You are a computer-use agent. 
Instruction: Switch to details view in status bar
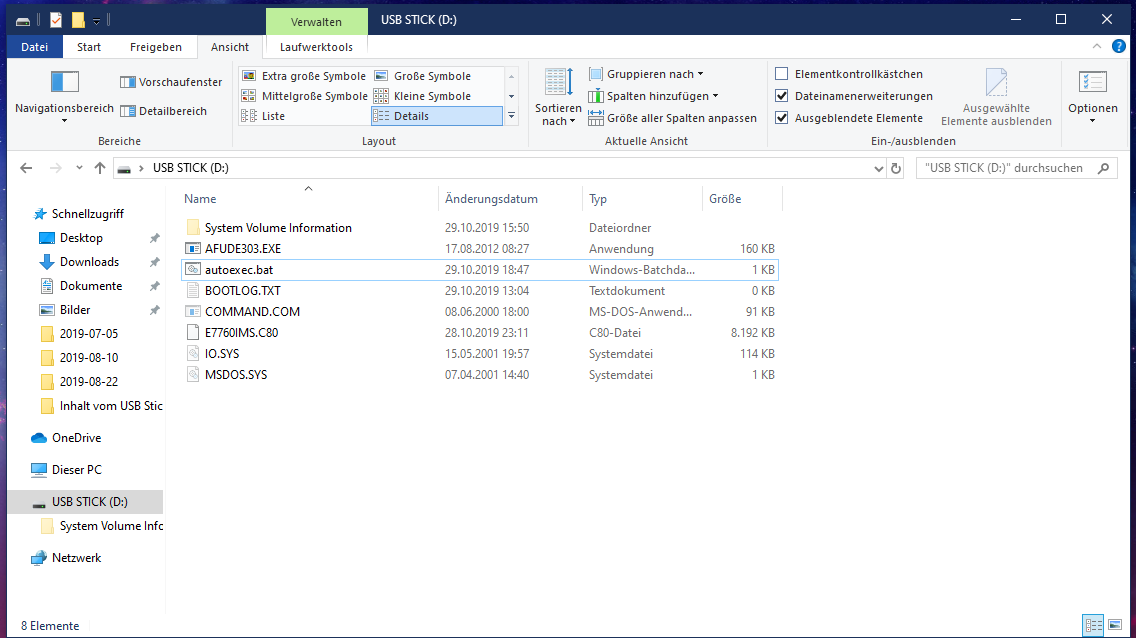pos(1093,625)
